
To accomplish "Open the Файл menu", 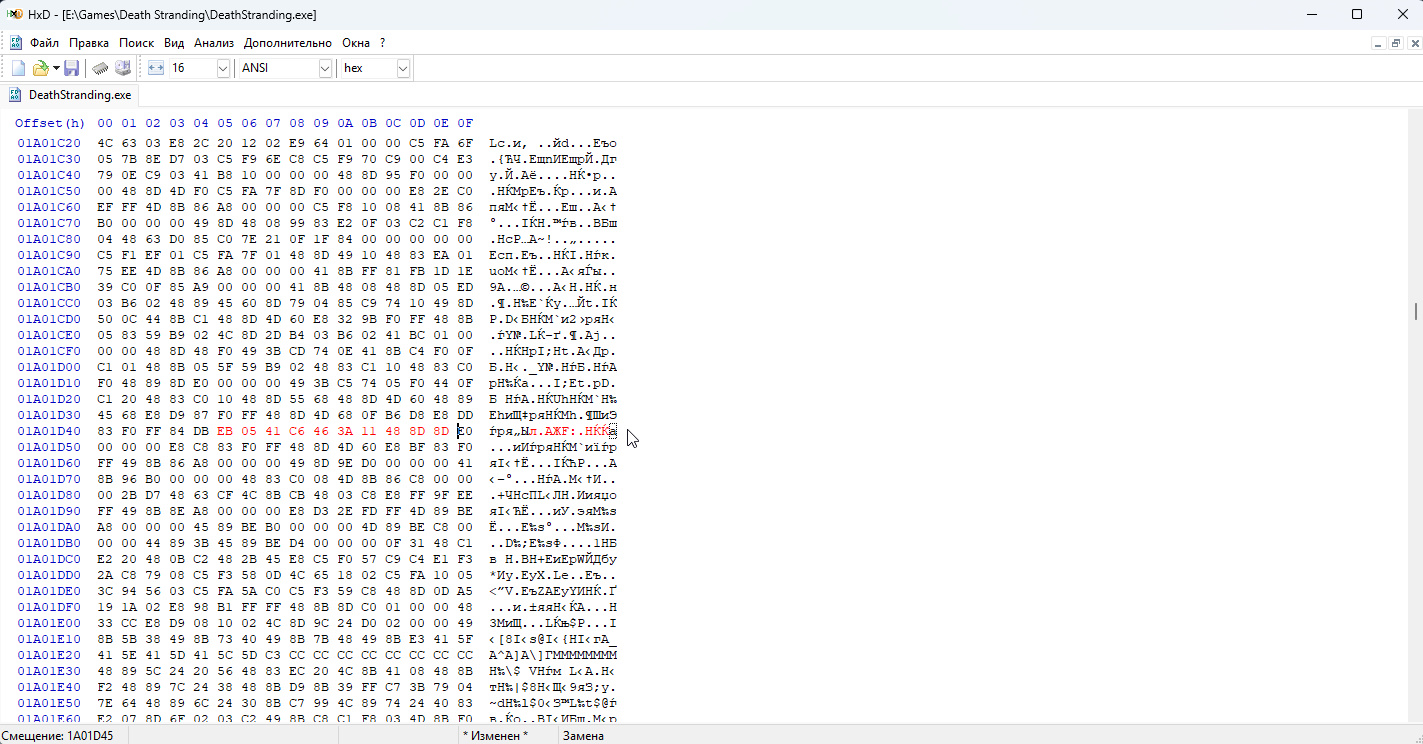I will pyautogui.click(x=44, y=43).
